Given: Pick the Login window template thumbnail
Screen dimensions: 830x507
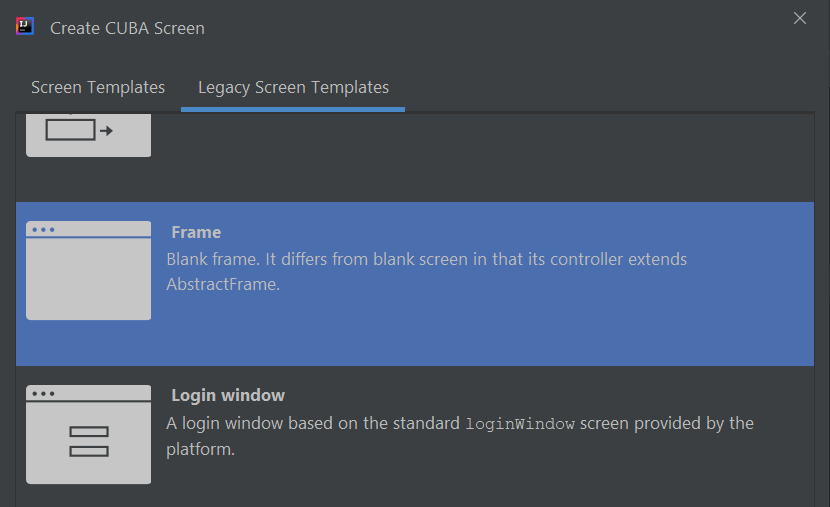Looking at the screenshot, I should pos(88,434).
